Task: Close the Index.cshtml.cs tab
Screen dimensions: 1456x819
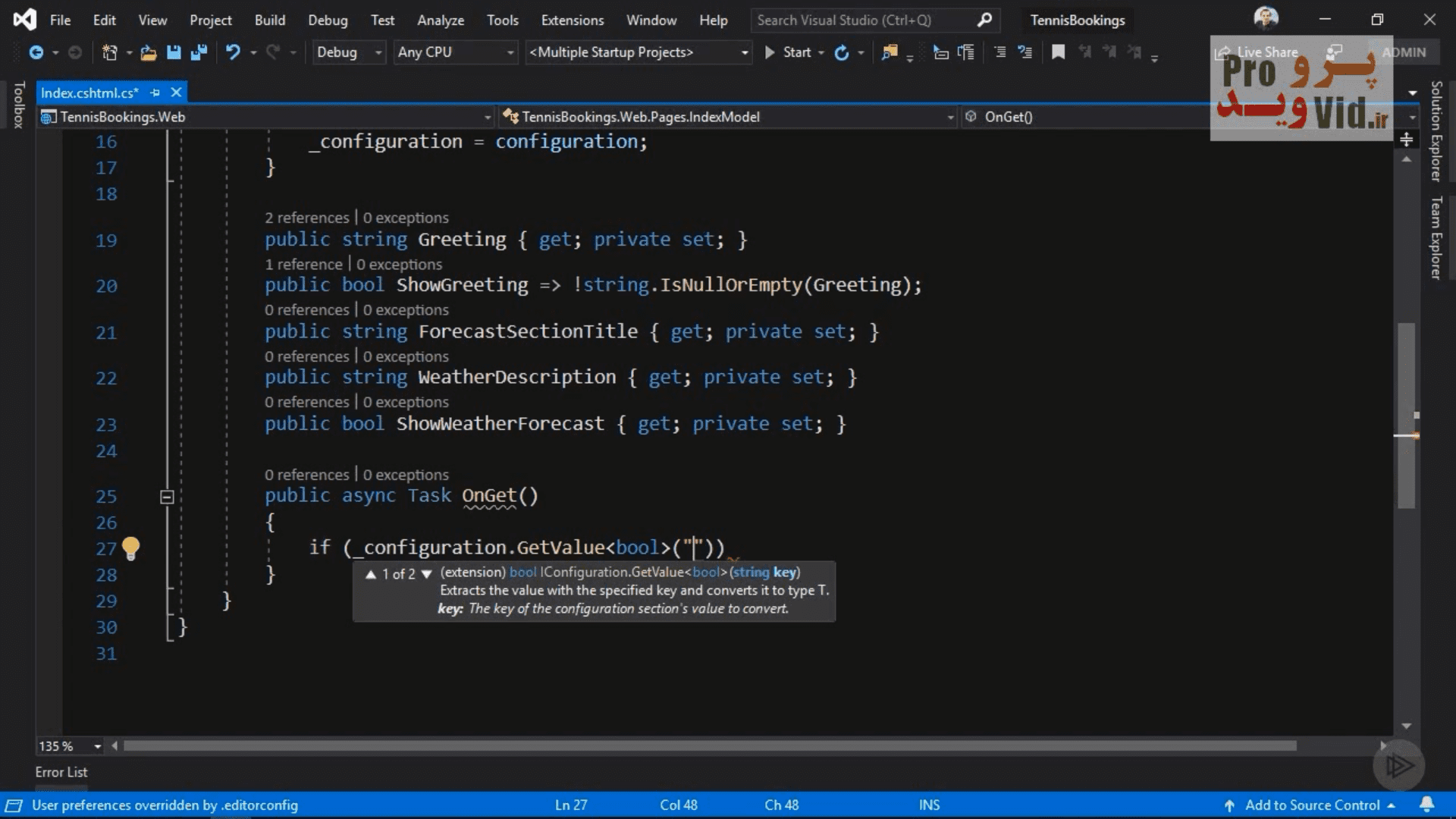Action: coord(176,93)
